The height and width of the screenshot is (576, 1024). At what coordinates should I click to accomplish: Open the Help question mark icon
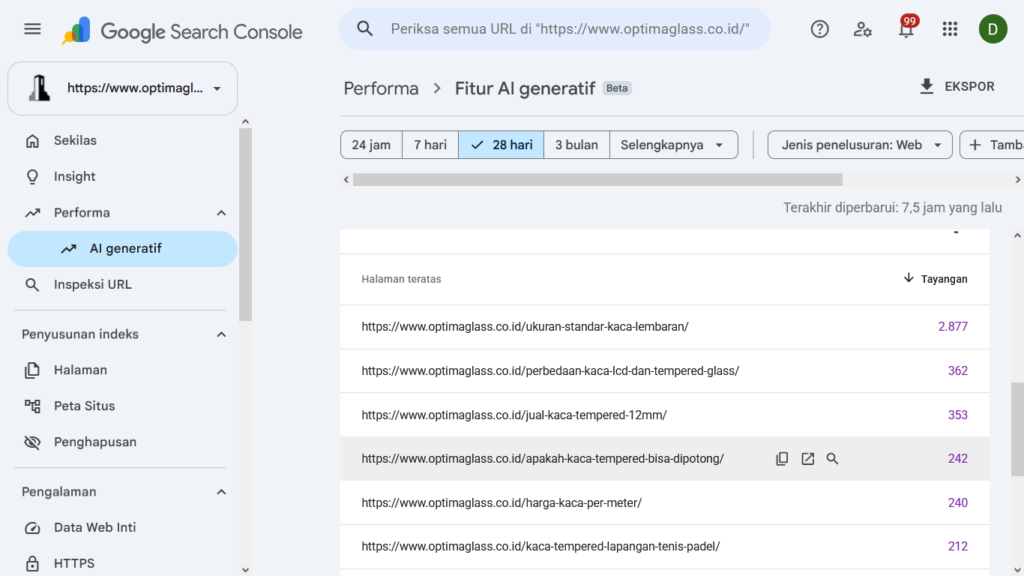click(x=820, y=29)
